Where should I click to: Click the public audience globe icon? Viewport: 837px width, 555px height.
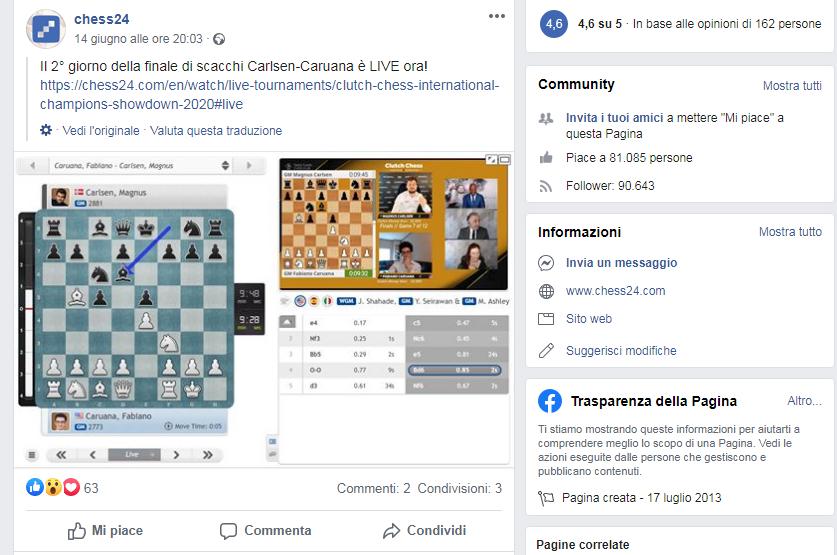pyautogui.click(x=219, y=39)
